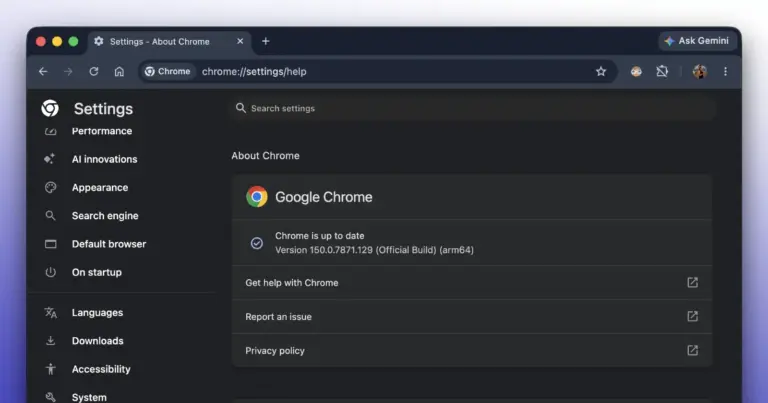Viewport: 768px width, 403px height.
Task: Click the Google Chrome title text
Action: 324,197
